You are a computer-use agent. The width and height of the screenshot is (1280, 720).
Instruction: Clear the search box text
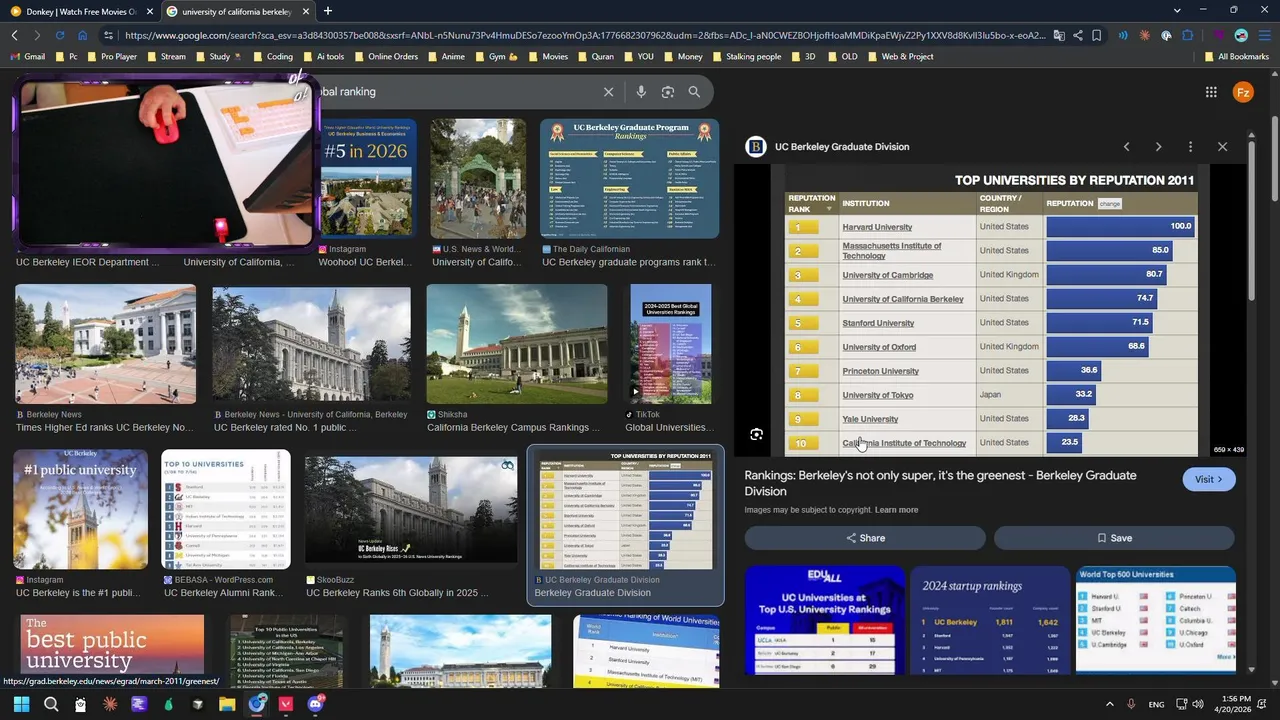[x=608, y=92]
